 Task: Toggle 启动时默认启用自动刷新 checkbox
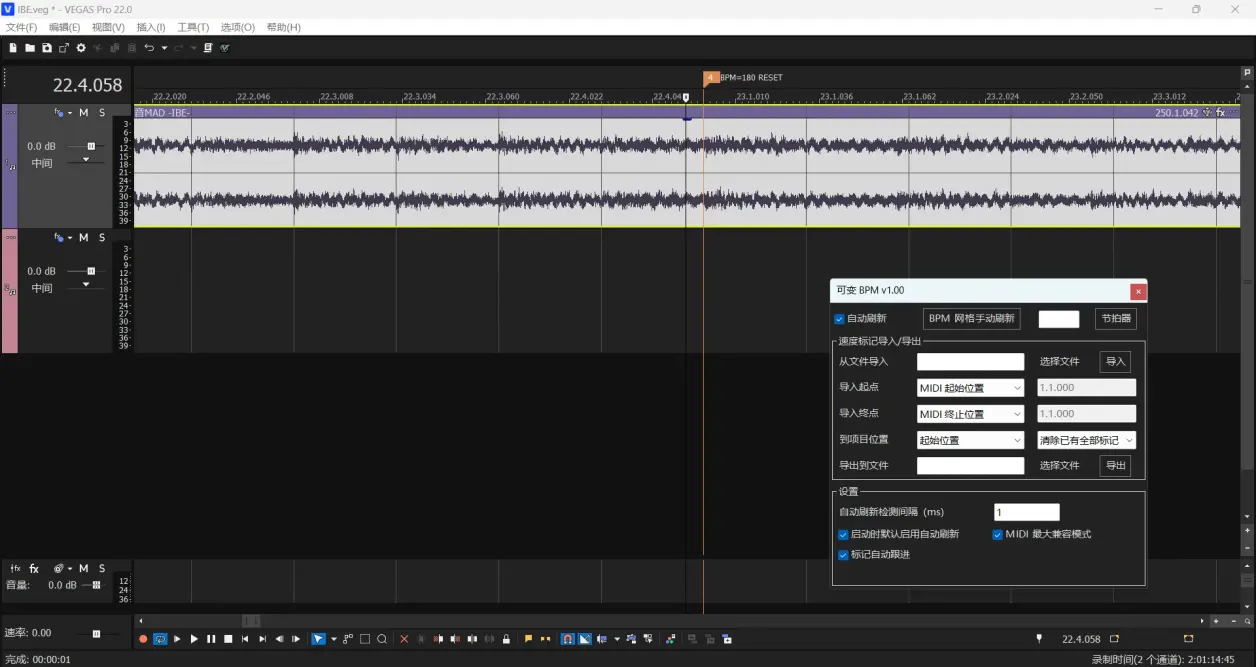click(x=843, y=535)
